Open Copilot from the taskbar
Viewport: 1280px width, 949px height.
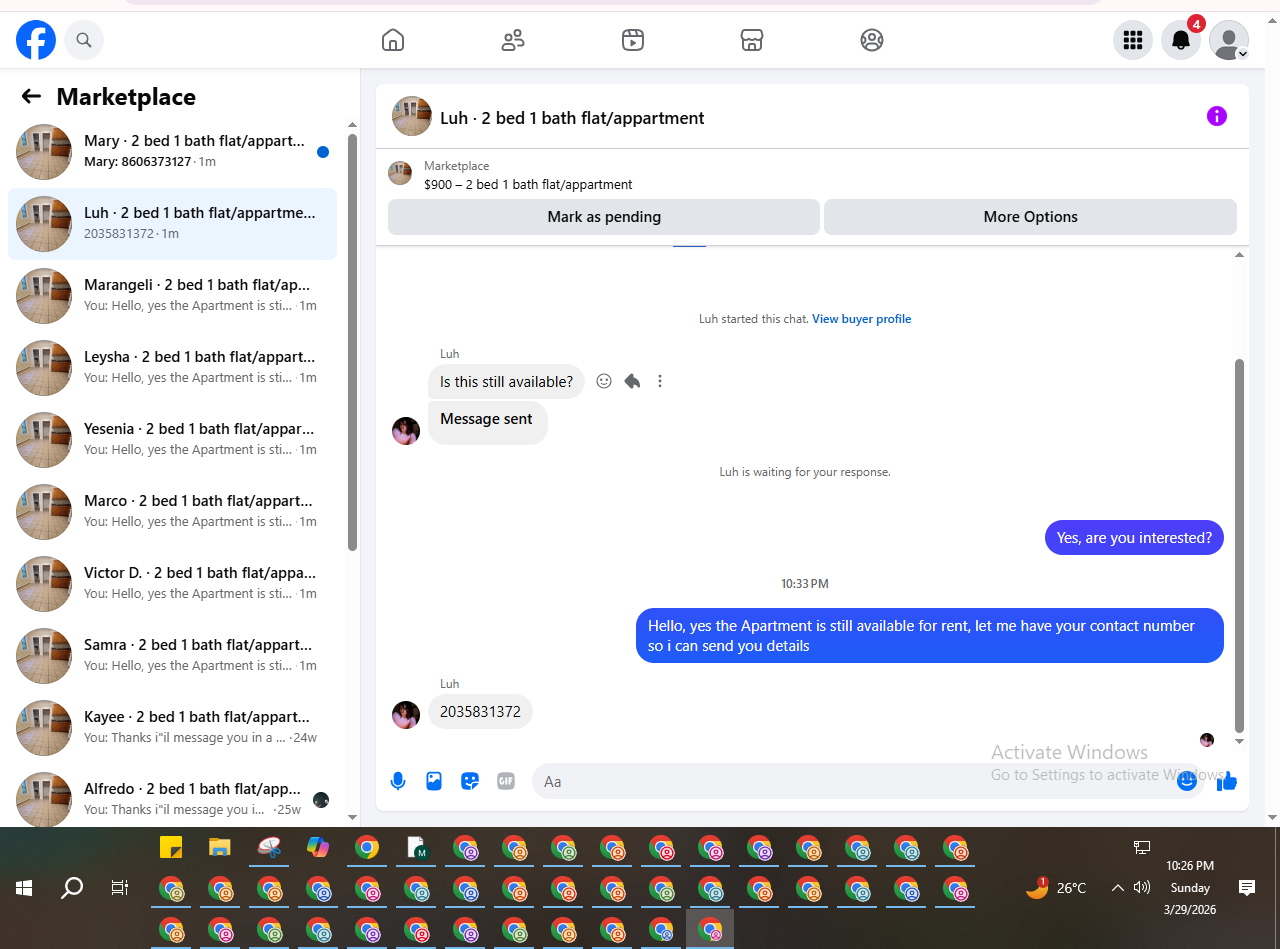pyautogui.click(x=318, y=847)
